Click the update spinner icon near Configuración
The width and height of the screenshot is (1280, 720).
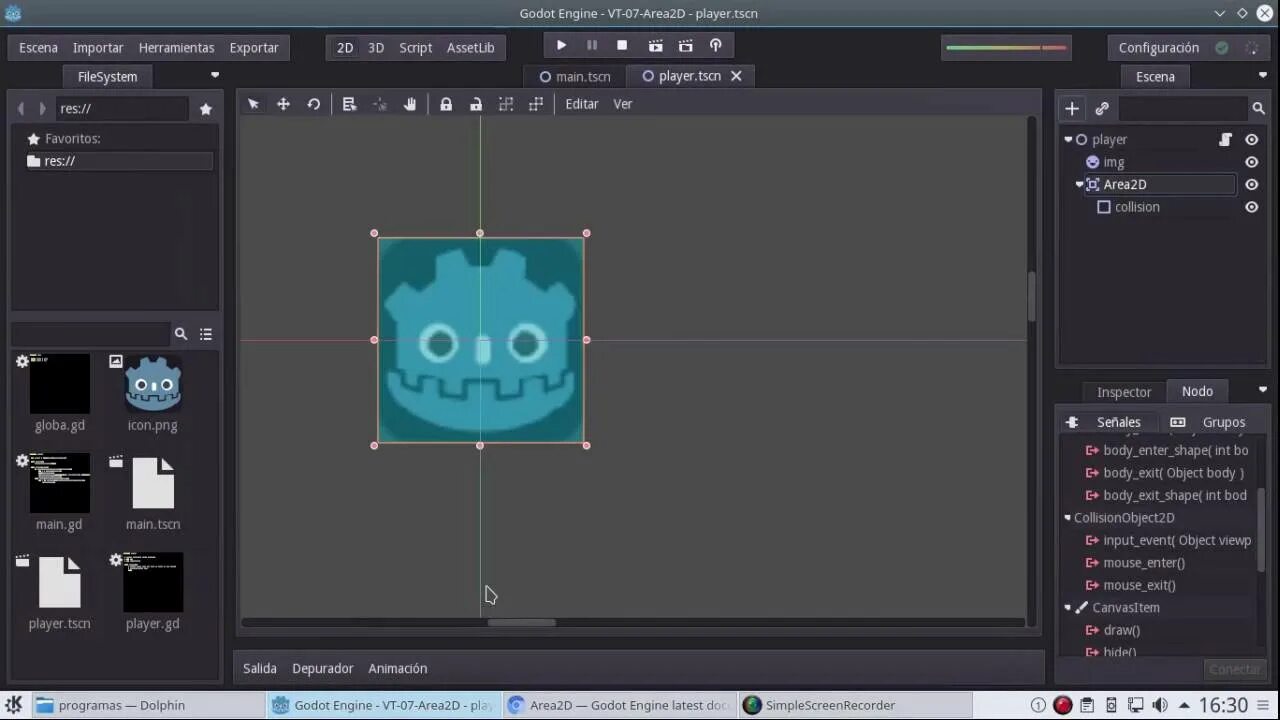[x=1251, y=48]
